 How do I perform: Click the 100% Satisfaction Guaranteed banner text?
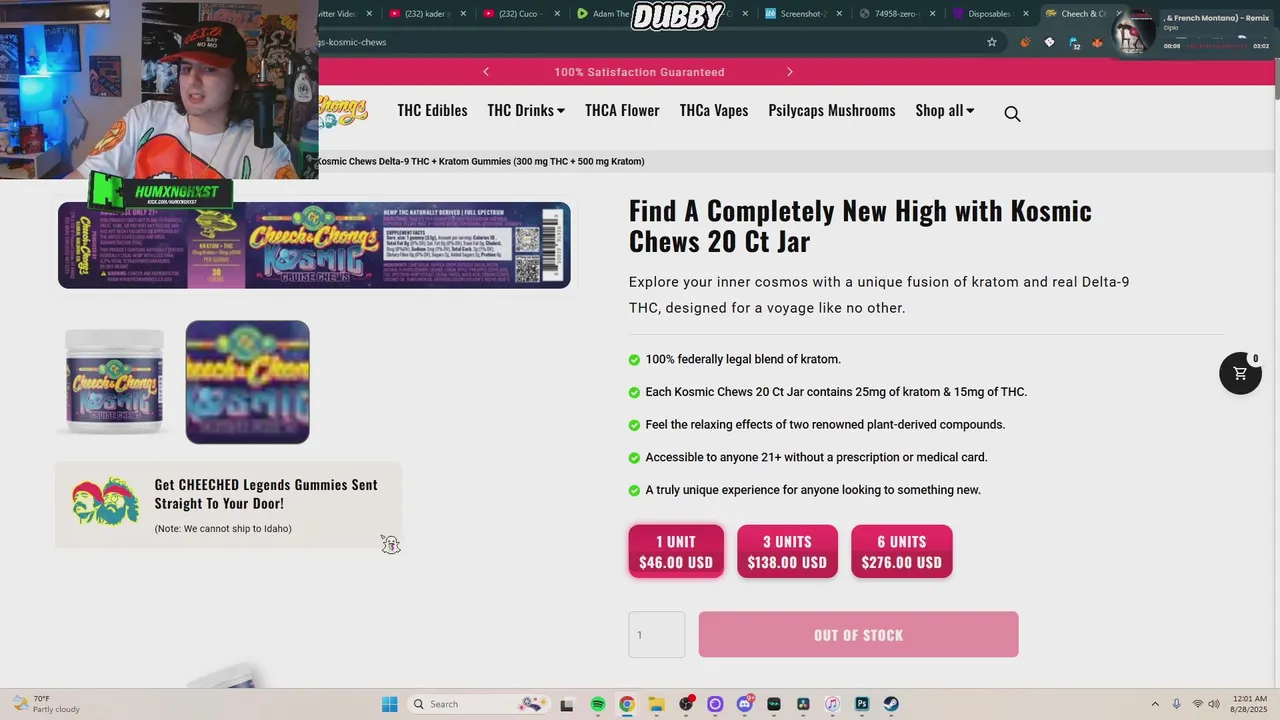pos(639,72)
